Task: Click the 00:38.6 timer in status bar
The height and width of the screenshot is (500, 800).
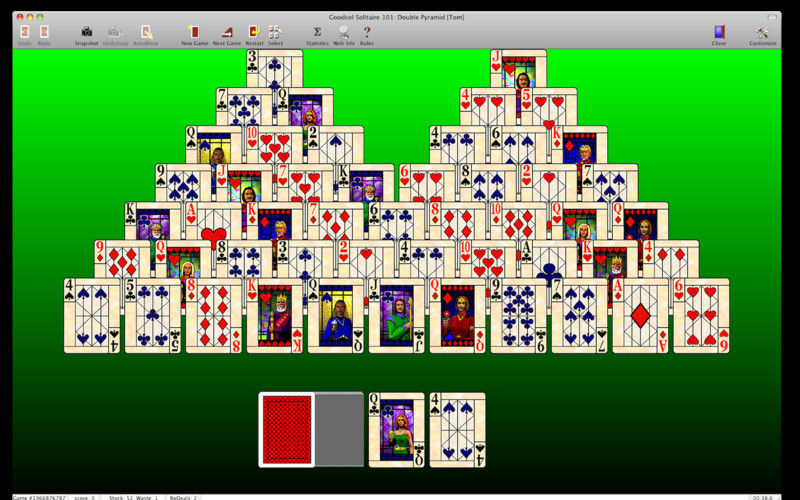Action: pos(762,497)
